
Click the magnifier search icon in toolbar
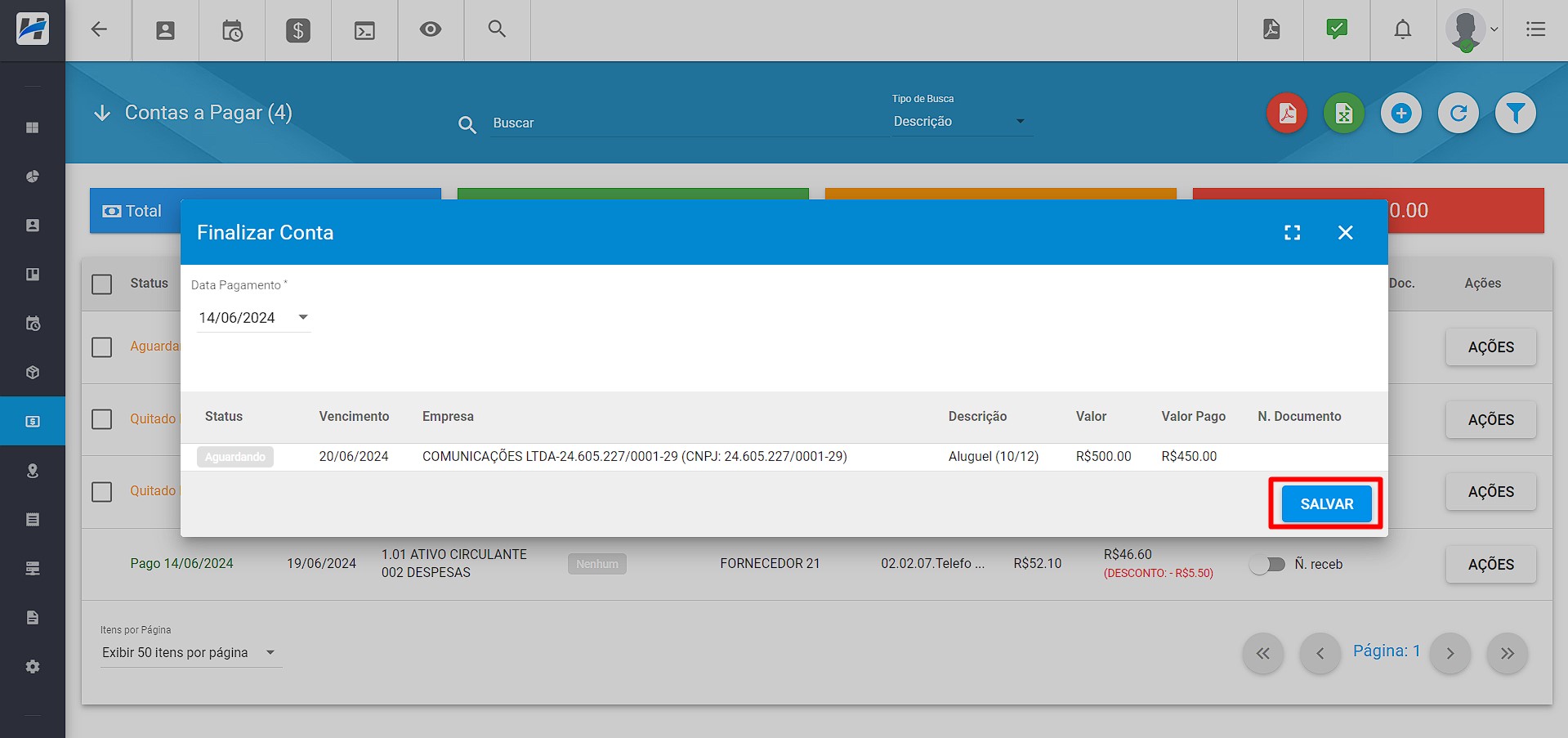tap(497, 29)
